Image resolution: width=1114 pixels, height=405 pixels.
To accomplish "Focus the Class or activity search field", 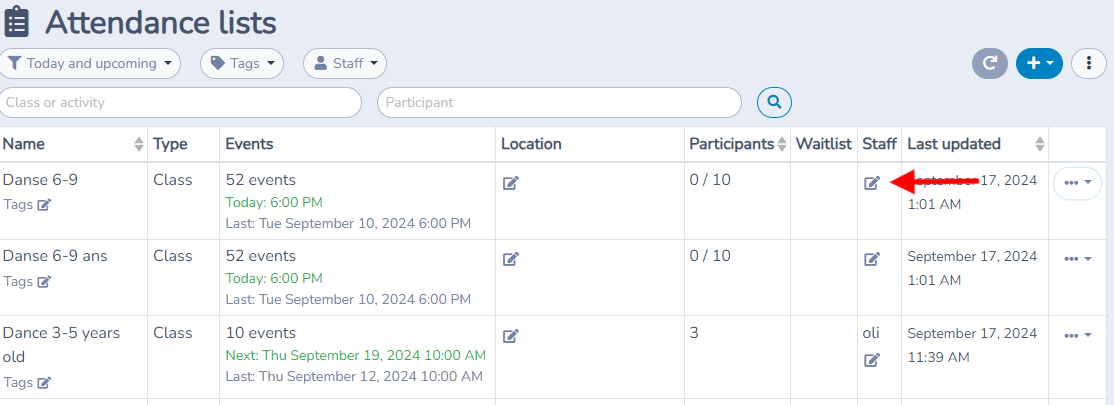I will 180,102.
